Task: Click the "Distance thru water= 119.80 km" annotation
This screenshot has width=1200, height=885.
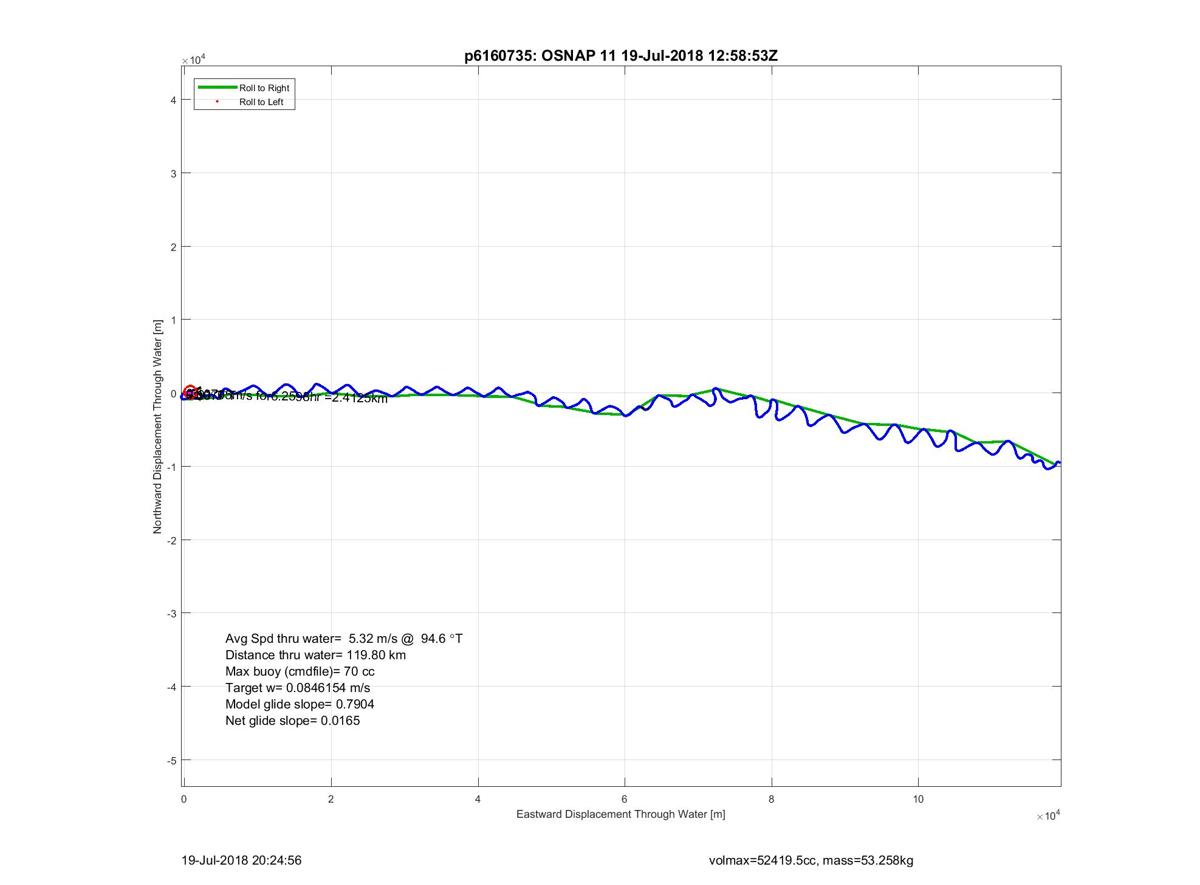Action: coord(316,655)
